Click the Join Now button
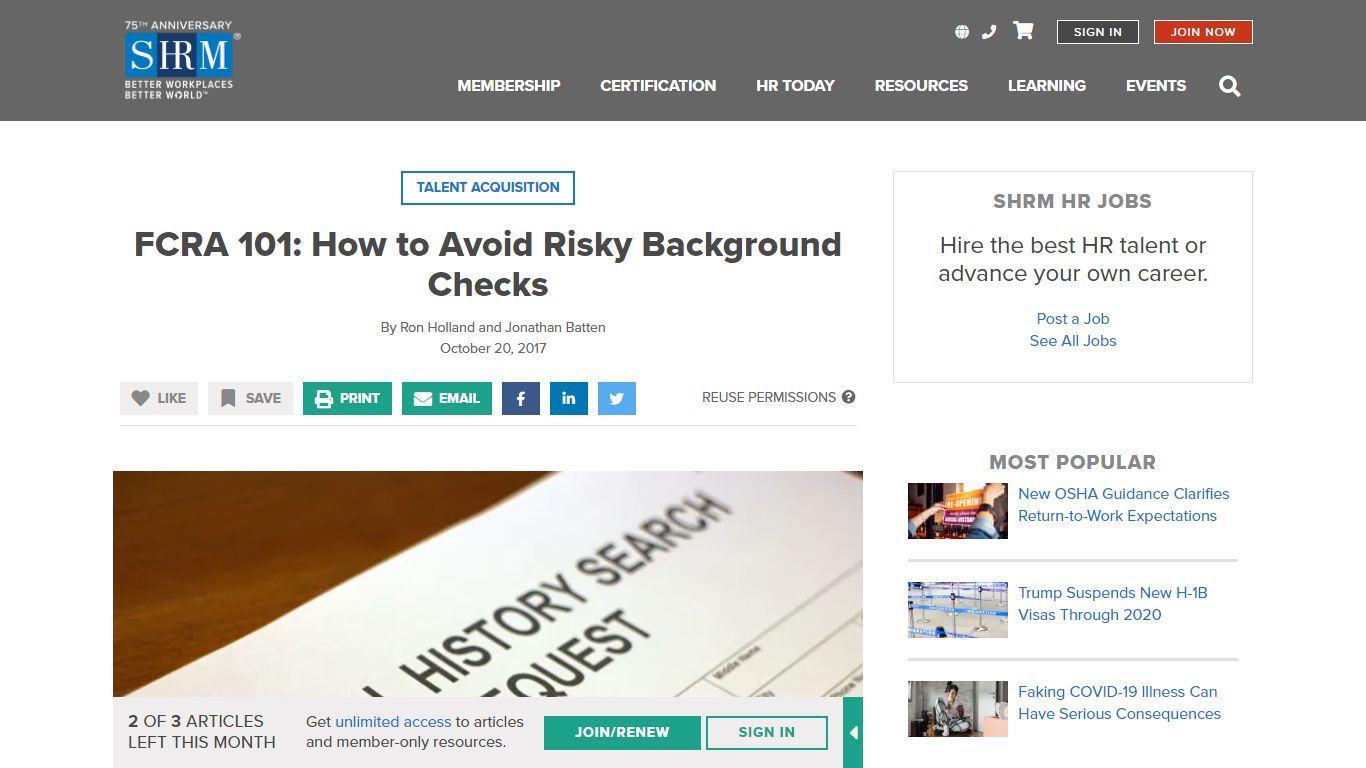1366x768 pixels. [x=1203, y=32]
